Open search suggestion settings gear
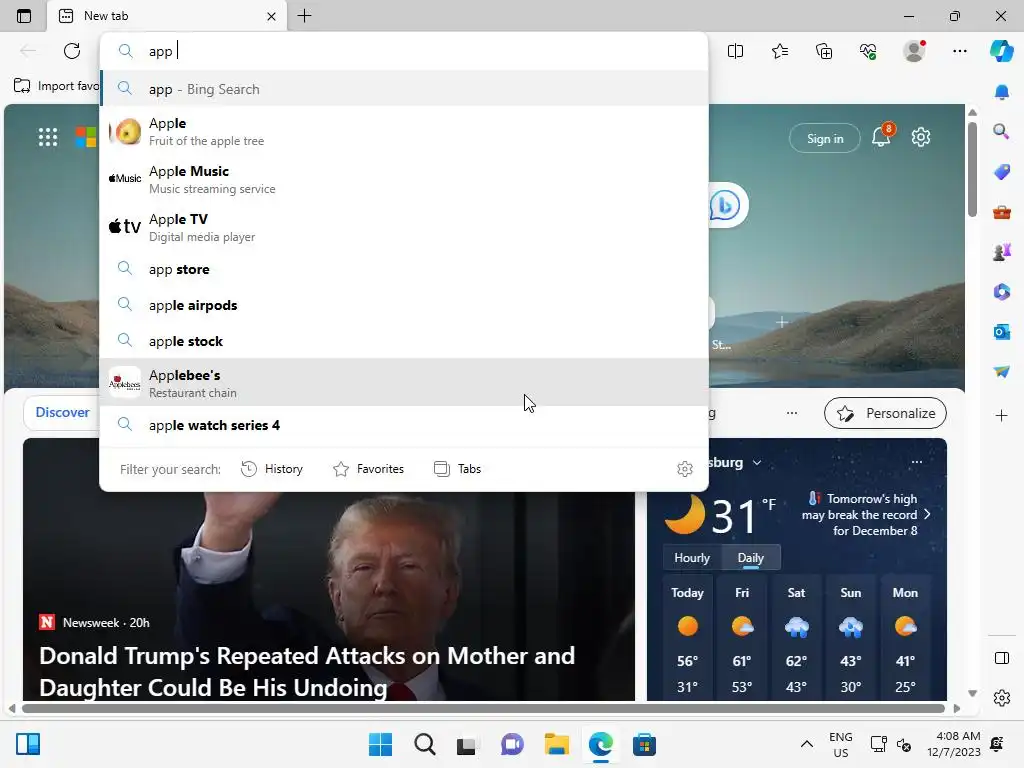This screenshot has height=768, width=1024. click(x=684, y=469)
